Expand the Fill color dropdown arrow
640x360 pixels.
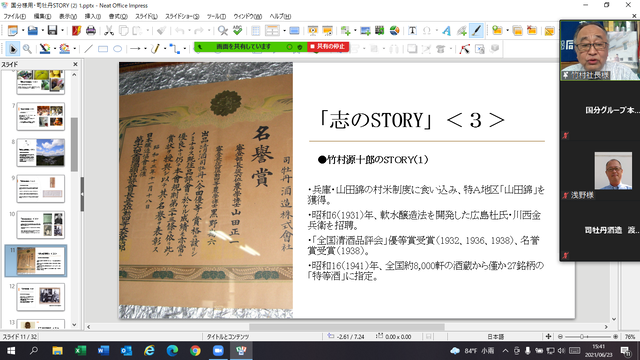coord(75,49)
